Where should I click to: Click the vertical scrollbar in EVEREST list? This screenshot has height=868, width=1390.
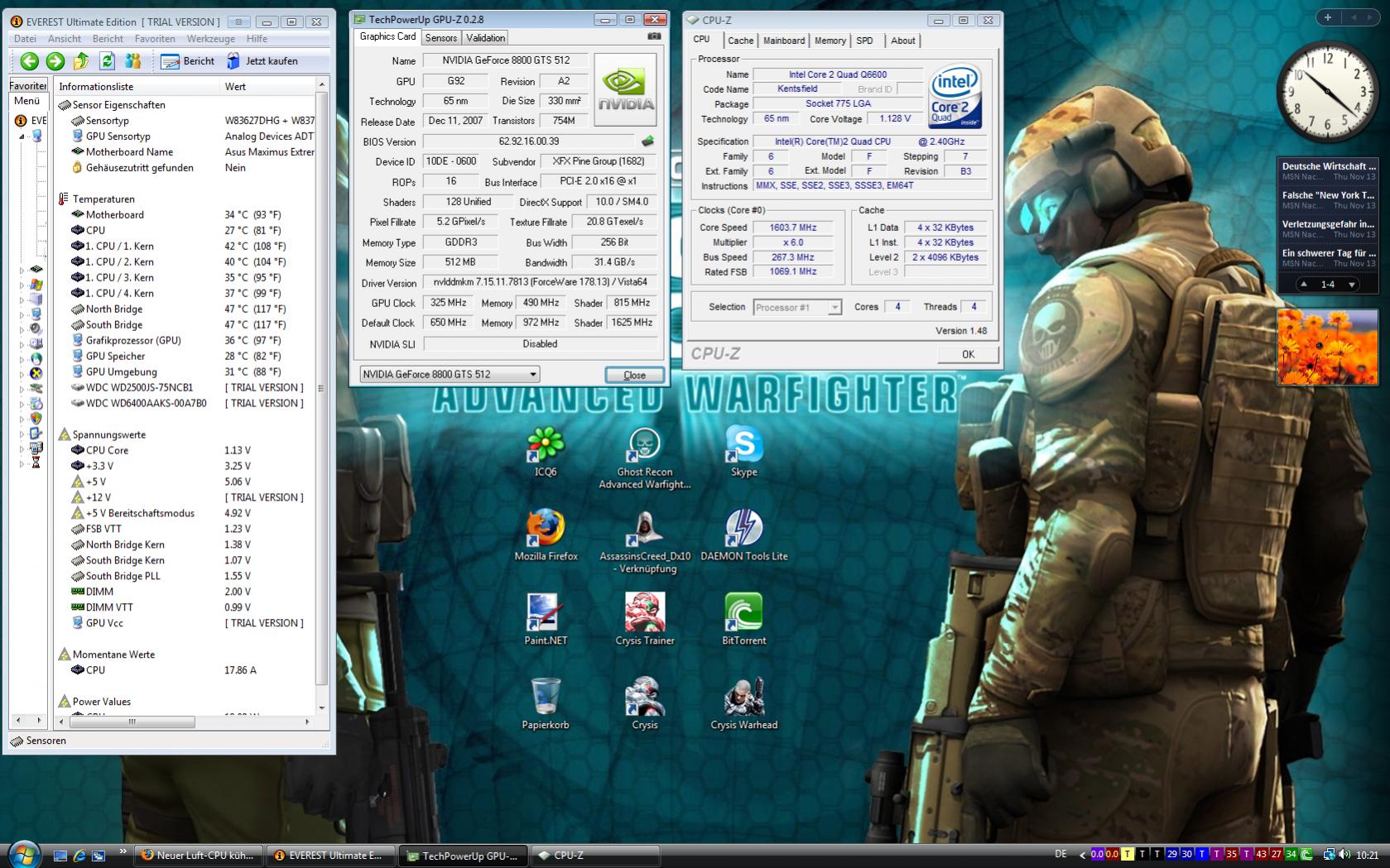tap(322, 396)
